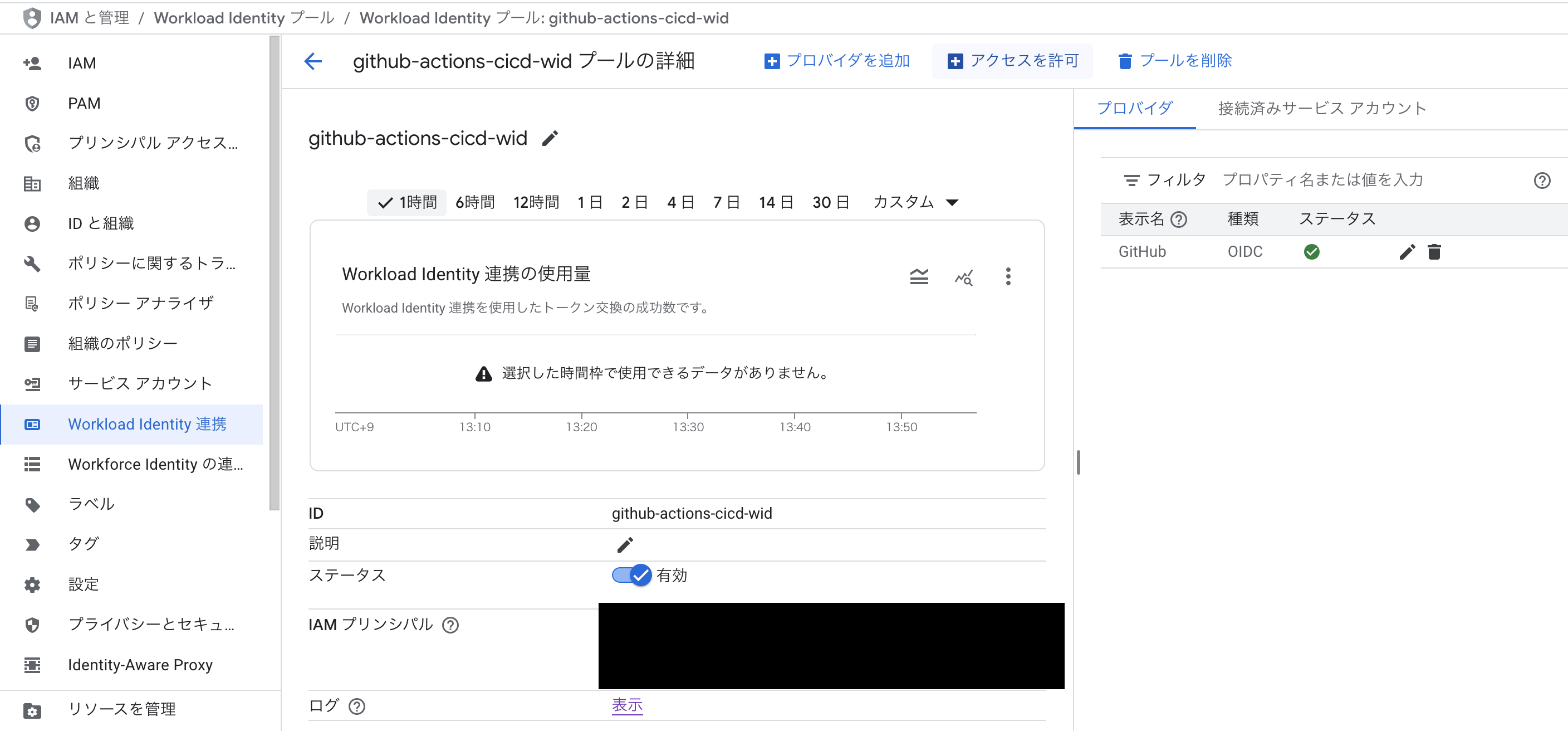Viewport: 1568px width, 731px height.
Task: Edit the pool name with the pencil icon
Action: [x=550, y=139]
